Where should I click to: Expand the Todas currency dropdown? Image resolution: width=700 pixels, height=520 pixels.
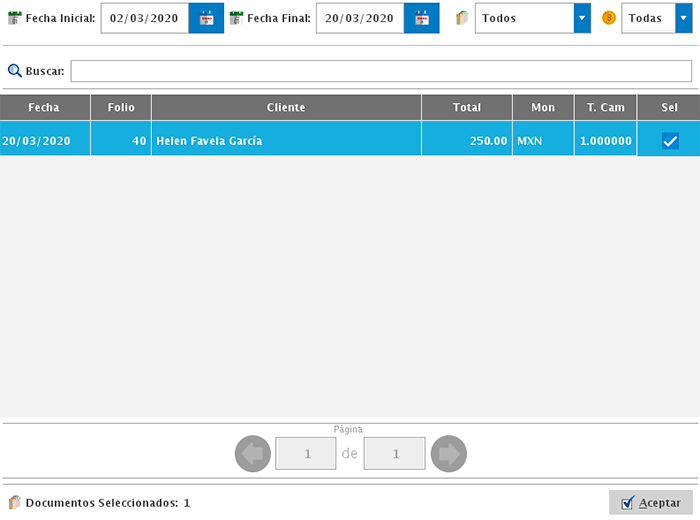click(x=682, y=18)
